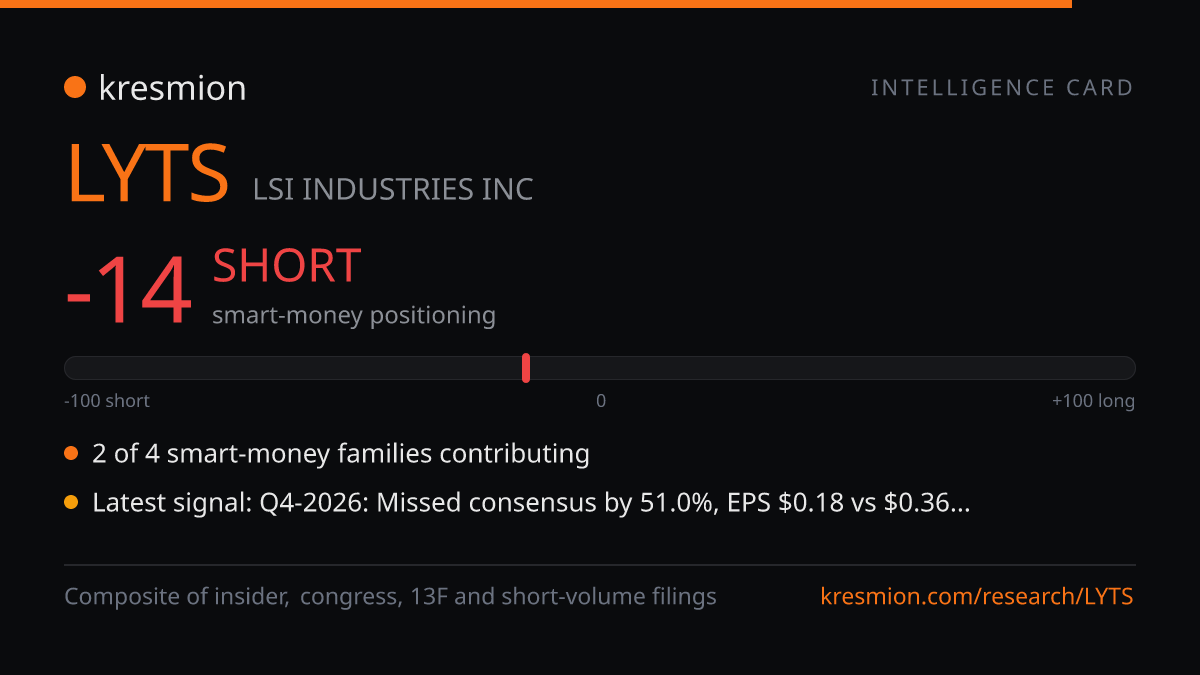Click orange bullet beside smart-money families
Image resolution: width=1200 pixels, height=675 pixels.
point(71,454)
